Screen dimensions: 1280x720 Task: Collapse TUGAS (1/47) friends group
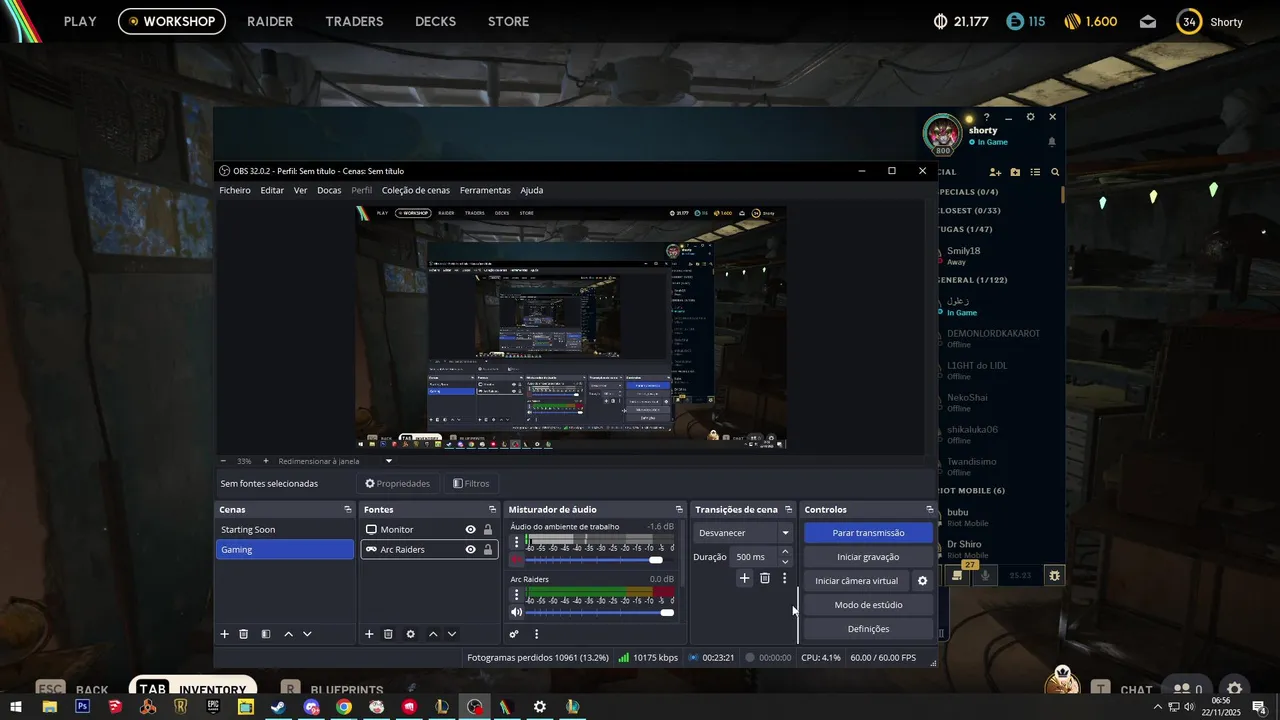point(966,230)
